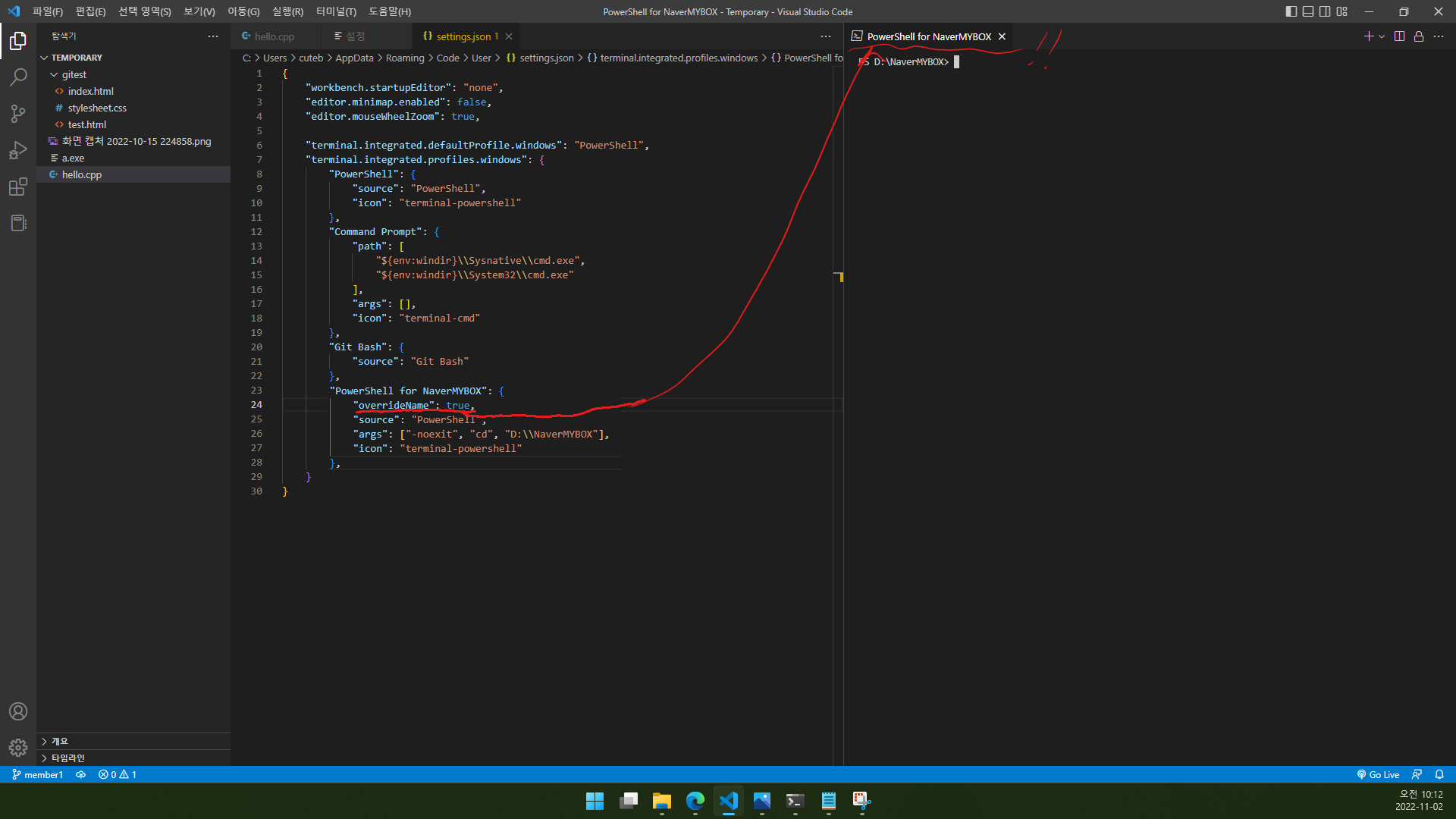Image resolution: width=1456 pixels, height=819 pixels.
Task: Open the 보기(V) menu
Action: click(199, 11)
